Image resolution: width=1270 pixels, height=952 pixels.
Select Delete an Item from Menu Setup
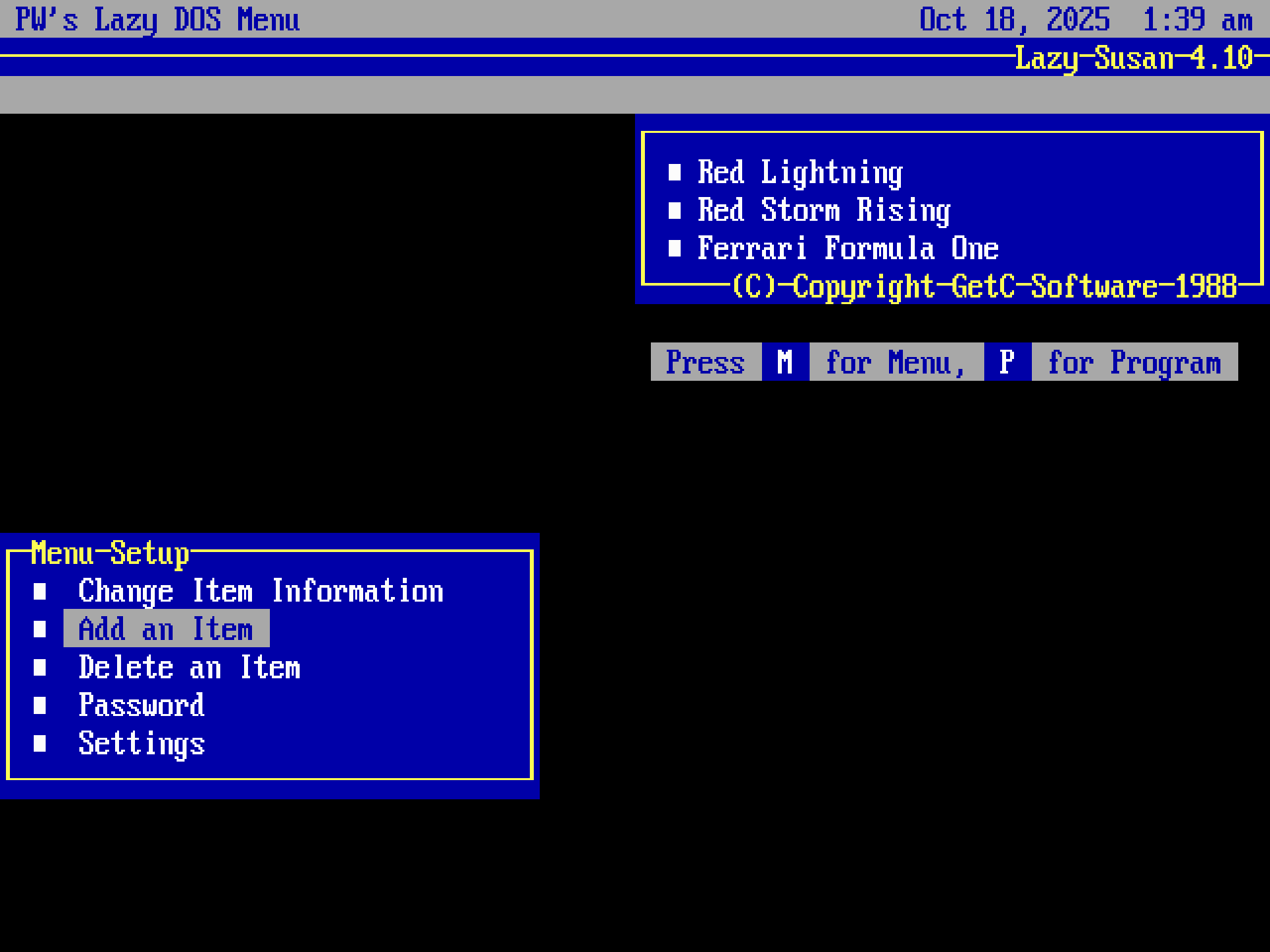(189, 667)
